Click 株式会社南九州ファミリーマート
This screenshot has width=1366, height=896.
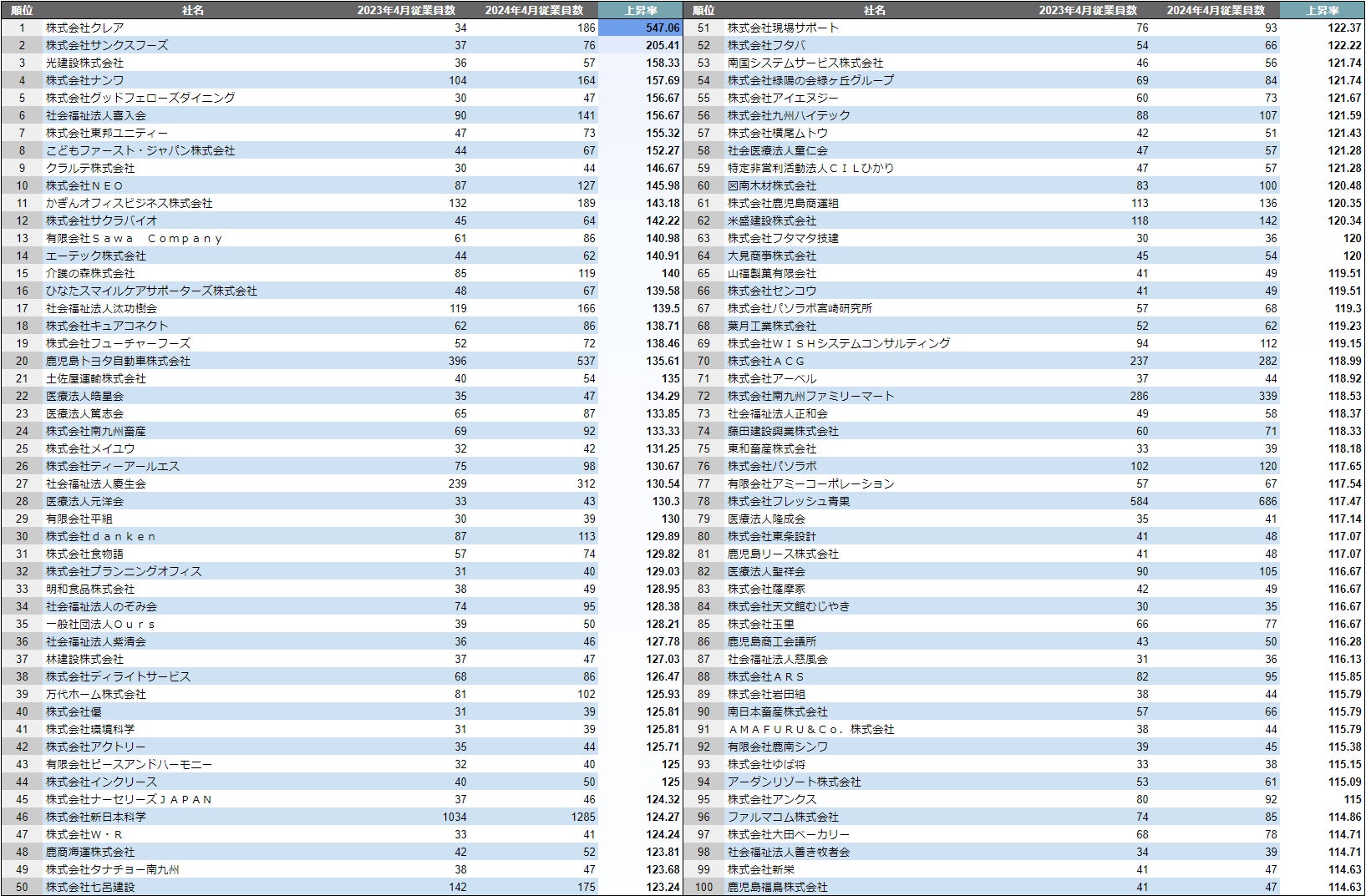[x=811, y=396]
